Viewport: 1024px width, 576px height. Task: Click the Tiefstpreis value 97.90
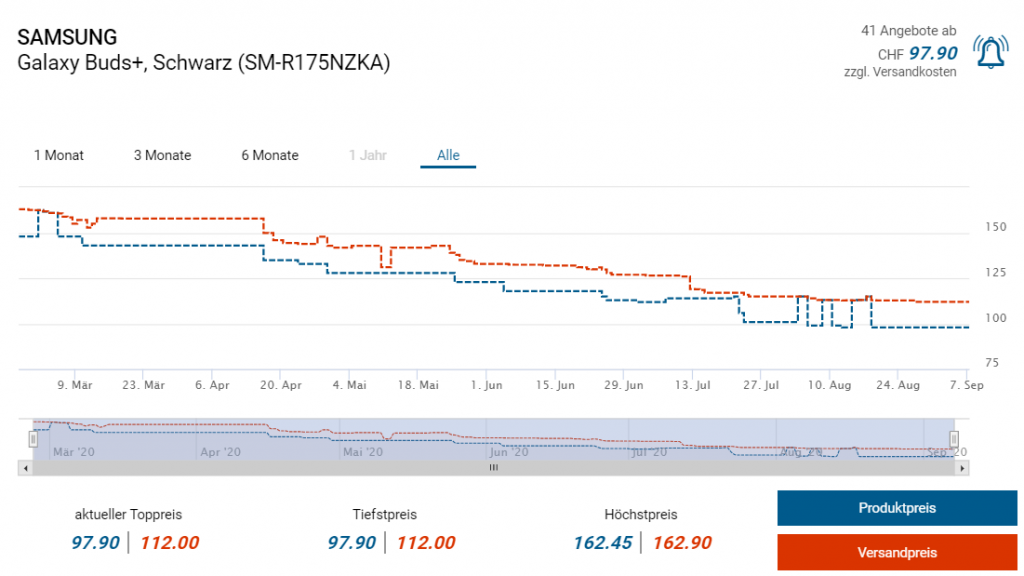point(352,543)
